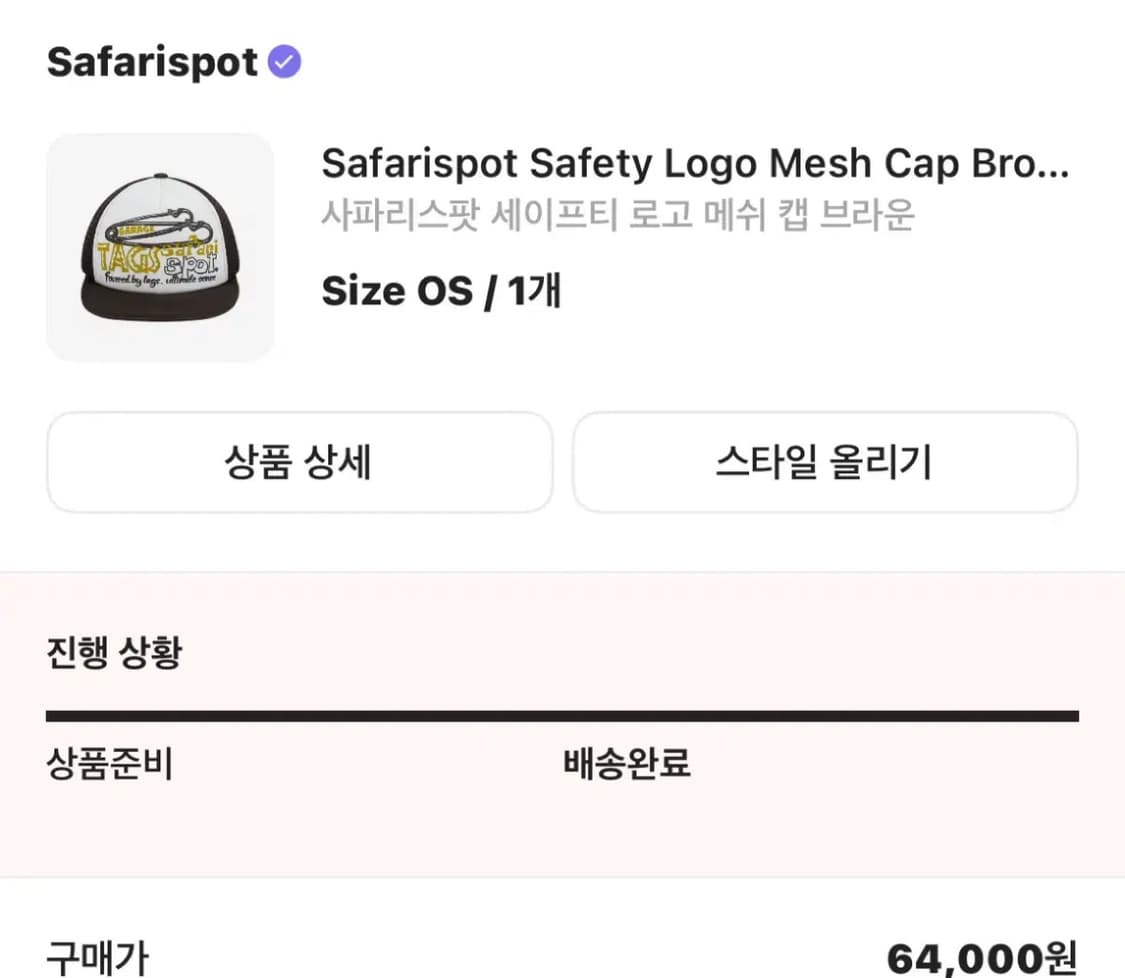Select the Size OS / 1개 text
The image size is (1125, 978).
[x=441, y=293]
